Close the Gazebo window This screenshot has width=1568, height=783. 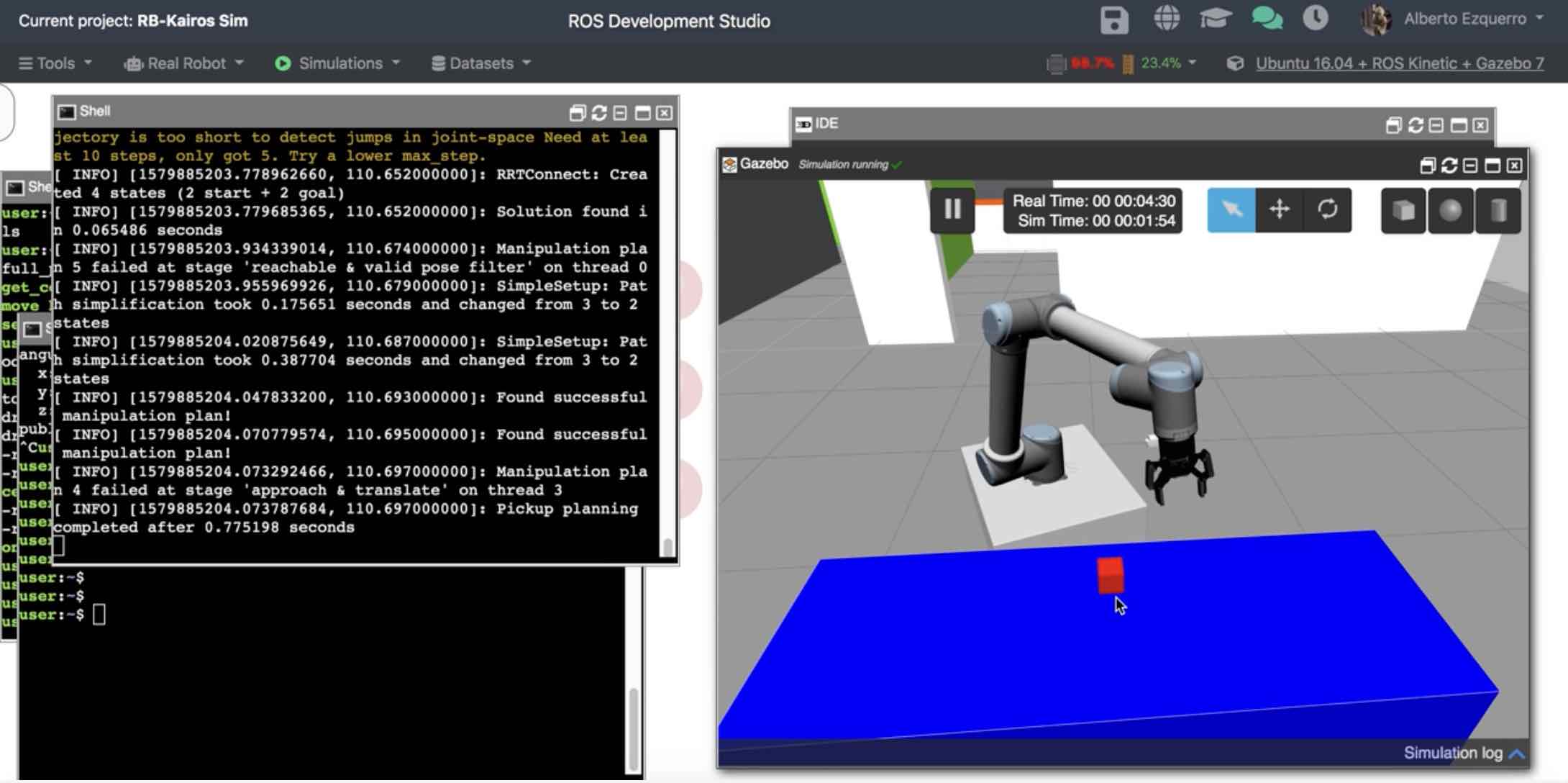pyautogui.click(x=1514, y=166)
